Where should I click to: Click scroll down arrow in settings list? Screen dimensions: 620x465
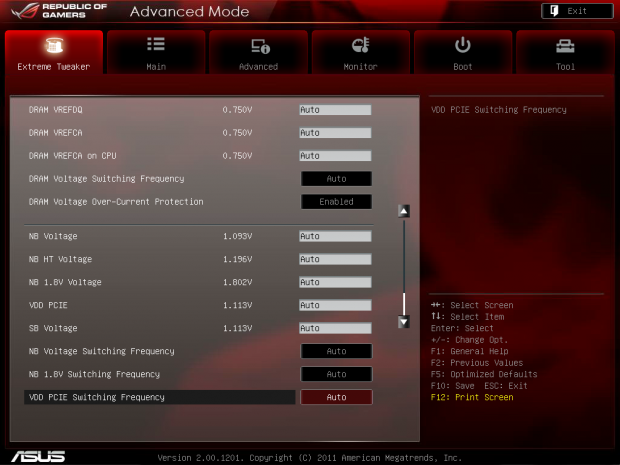(x=403, y=322)
